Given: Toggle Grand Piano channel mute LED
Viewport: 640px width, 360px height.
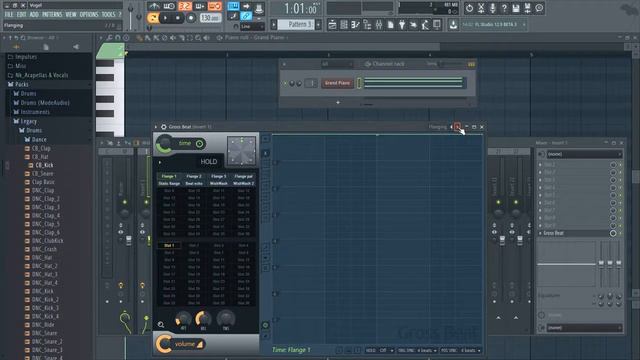Looking at the screenshot, I should (x=285, y=83).
